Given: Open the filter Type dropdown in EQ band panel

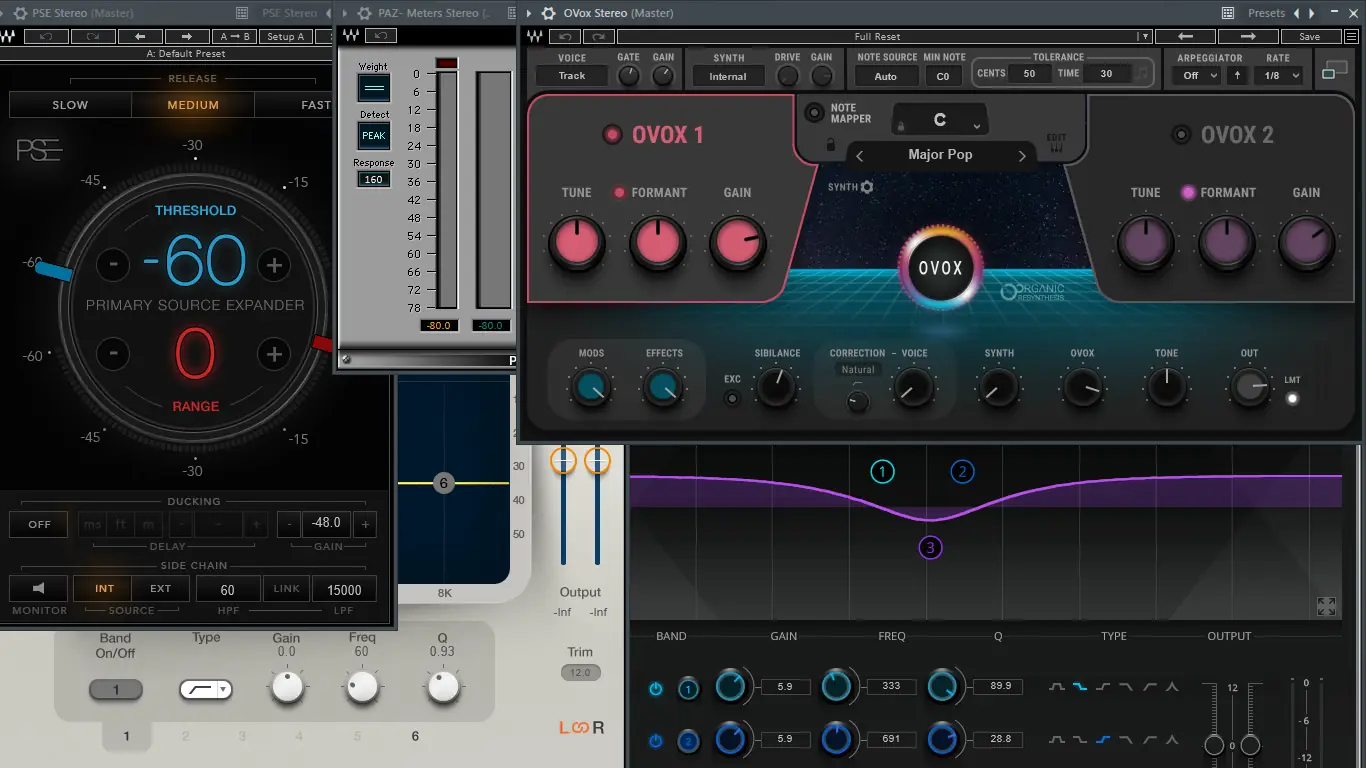Looking at the screenshot, I should [x=206, y=689].
